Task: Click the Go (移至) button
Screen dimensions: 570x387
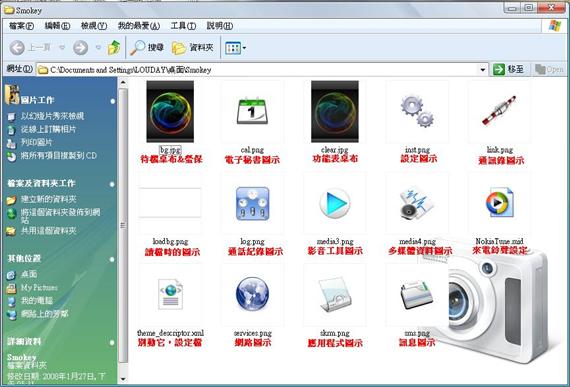Action: pos(509,69)
